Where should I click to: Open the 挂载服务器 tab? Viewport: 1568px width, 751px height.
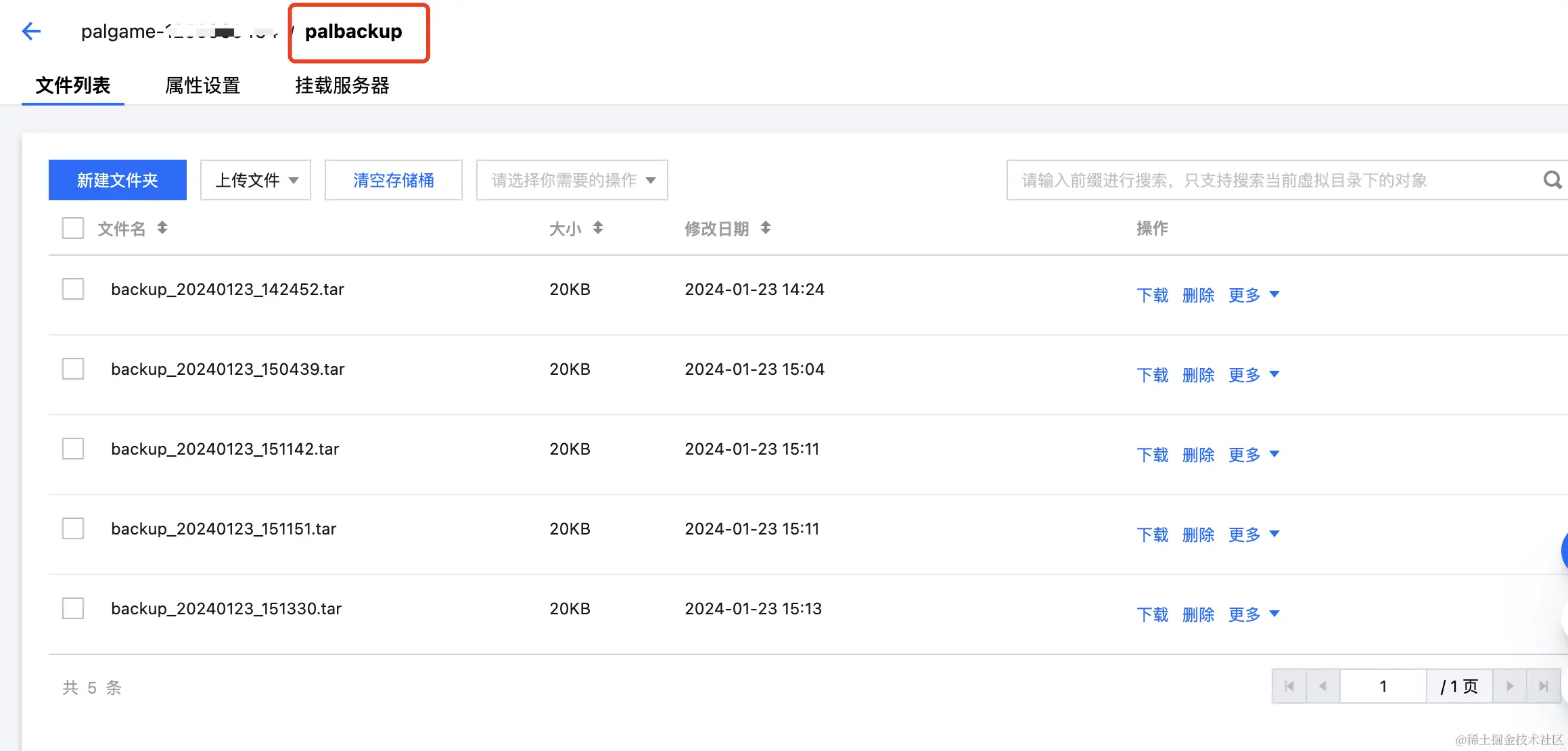(x=342, y=85)
